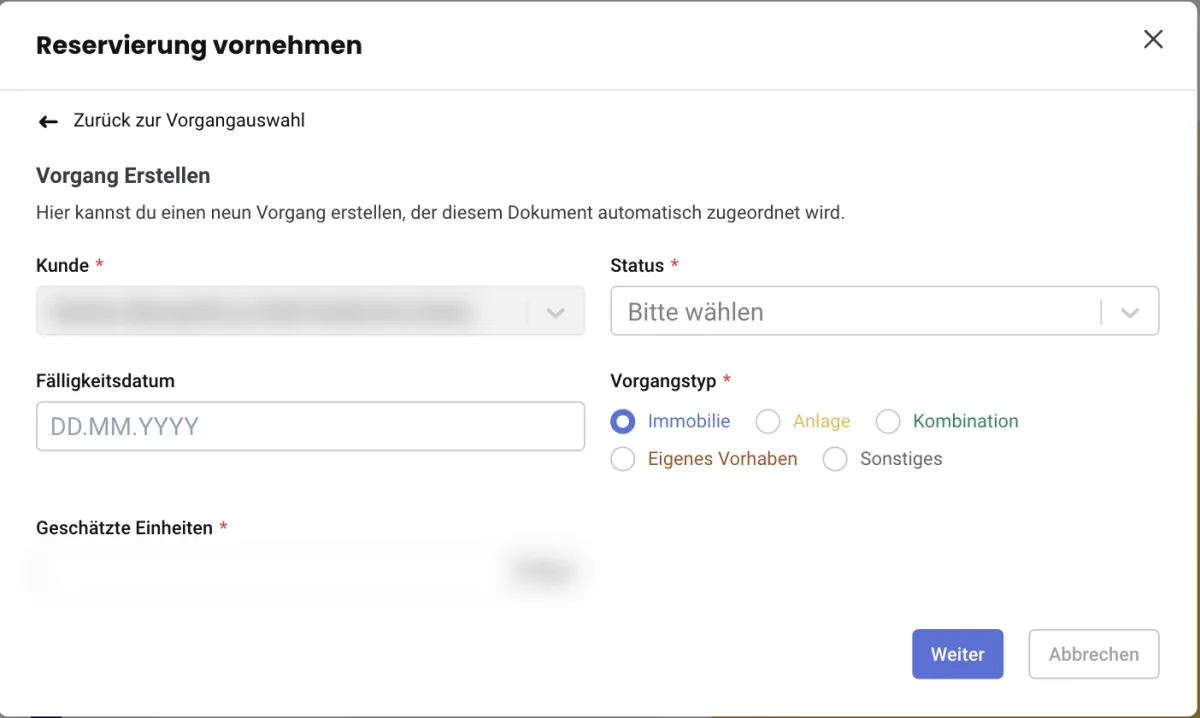This screenshot has height=718, width=1200.
Task: Click the Status dropdown chevron arrow
Action: [x=1130, y=312]
